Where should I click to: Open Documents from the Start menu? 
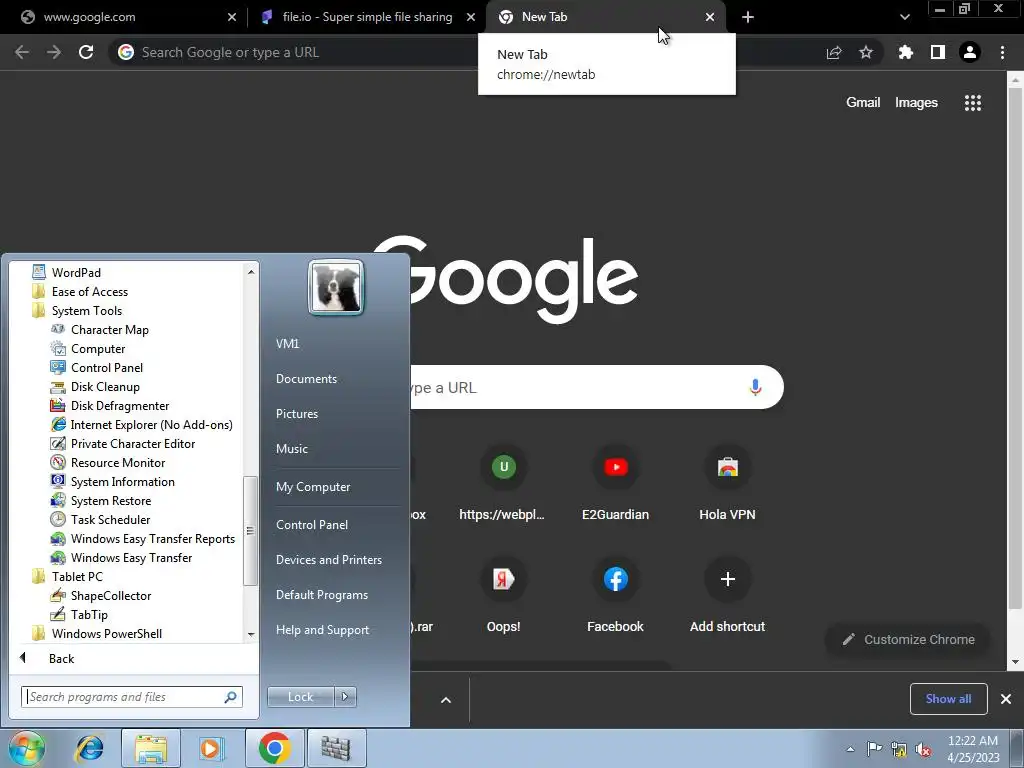point(306,379)
